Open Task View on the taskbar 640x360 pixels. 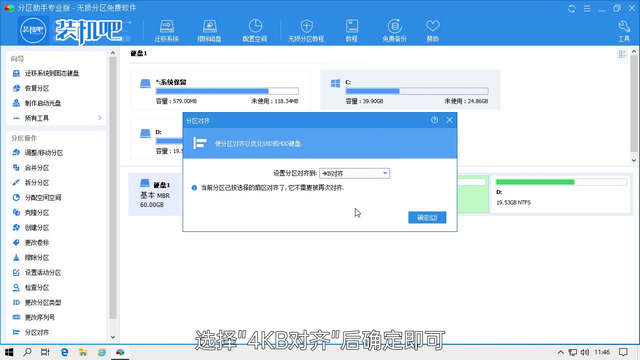(45, 352)
